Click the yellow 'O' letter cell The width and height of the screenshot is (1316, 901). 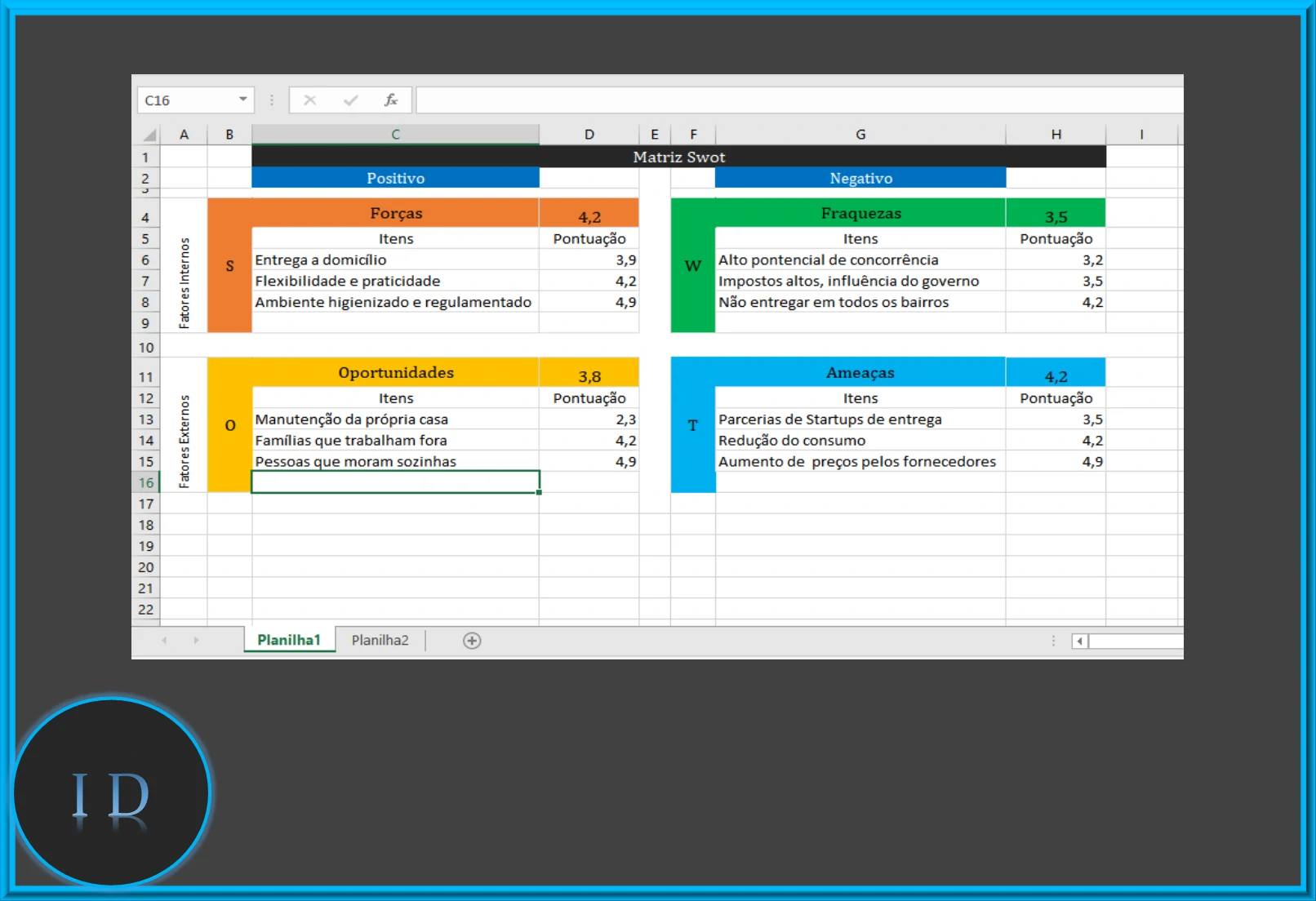click(x=229, y=425)
